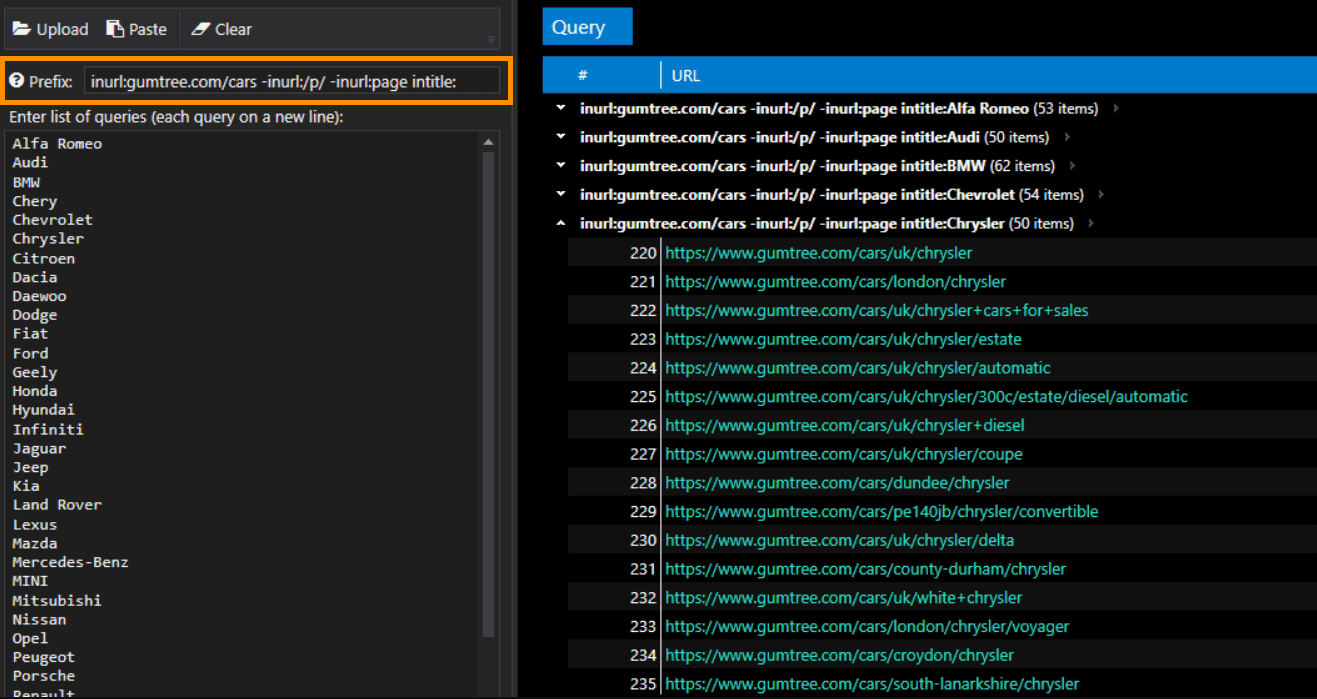
Task: Open the chrysler/delta link
Action: pyautogui.click(x=839, y=540)
